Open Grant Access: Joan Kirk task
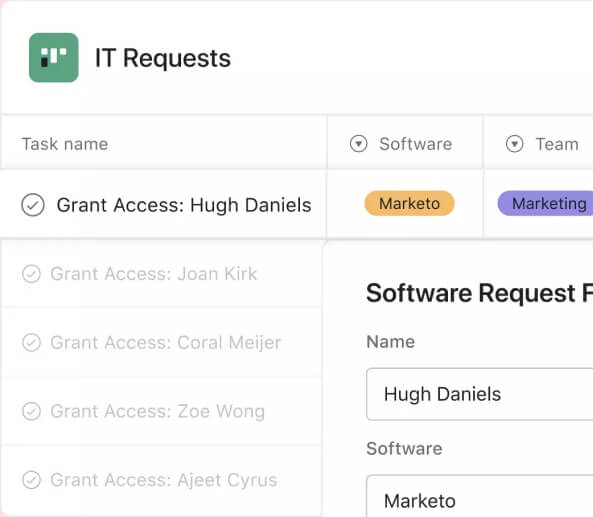 click(154, 274)
